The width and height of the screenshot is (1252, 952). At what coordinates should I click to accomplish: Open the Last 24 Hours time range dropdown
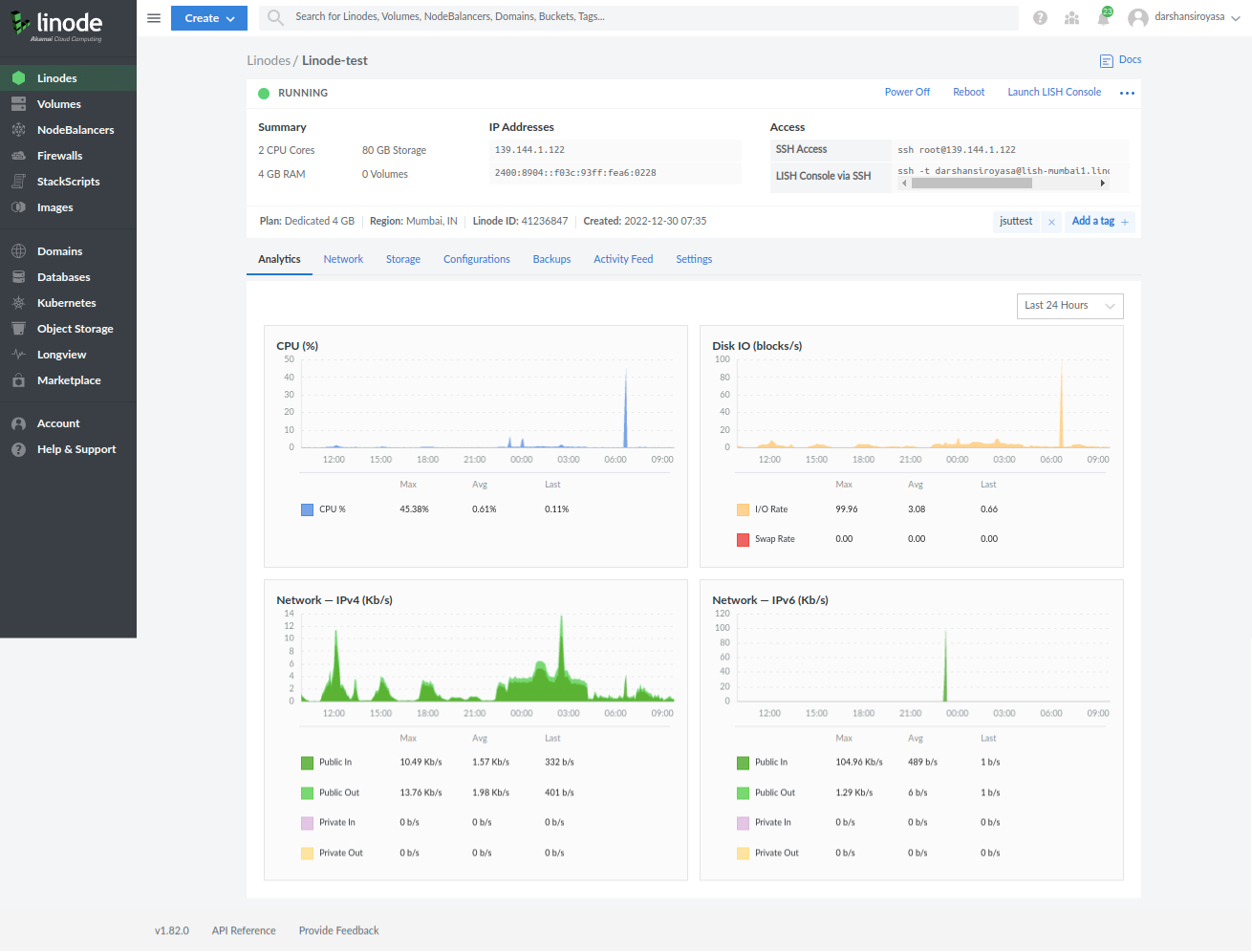(x=1069, y=306)
